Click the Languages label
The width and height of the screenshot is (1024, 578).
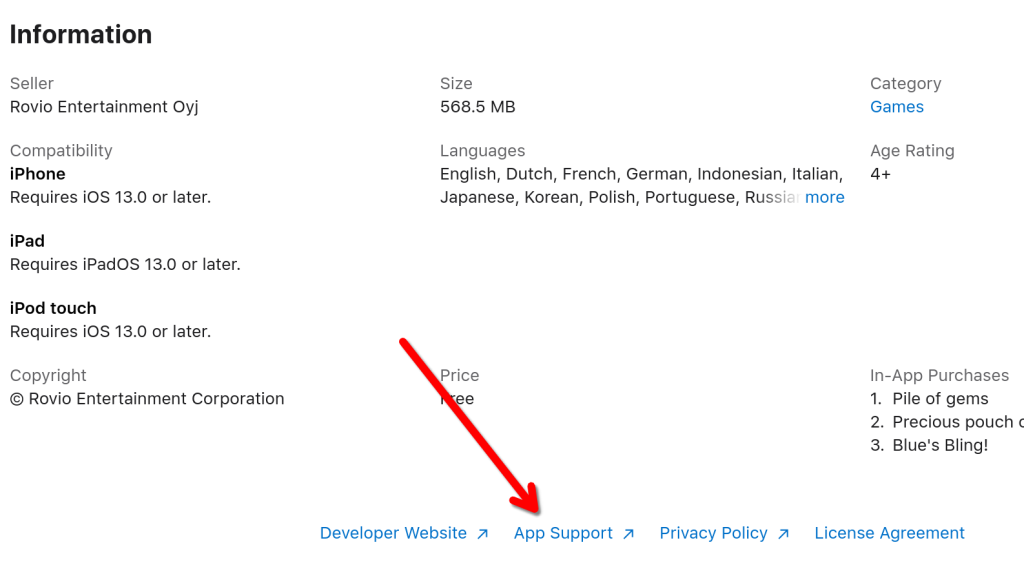[x=482, y=151]
